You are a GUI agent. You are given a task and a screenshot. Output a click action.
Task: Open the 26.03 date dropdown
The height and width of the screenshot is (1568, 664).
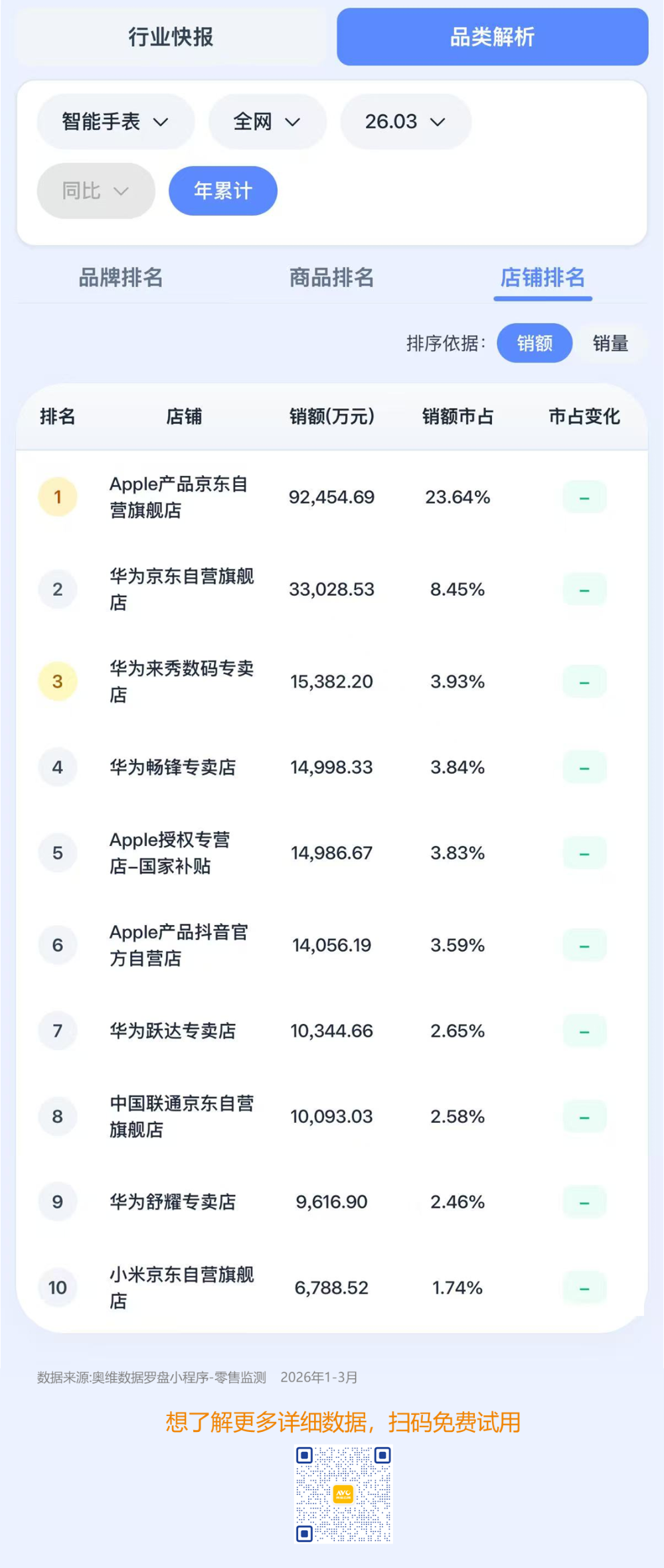pos(406,121)
